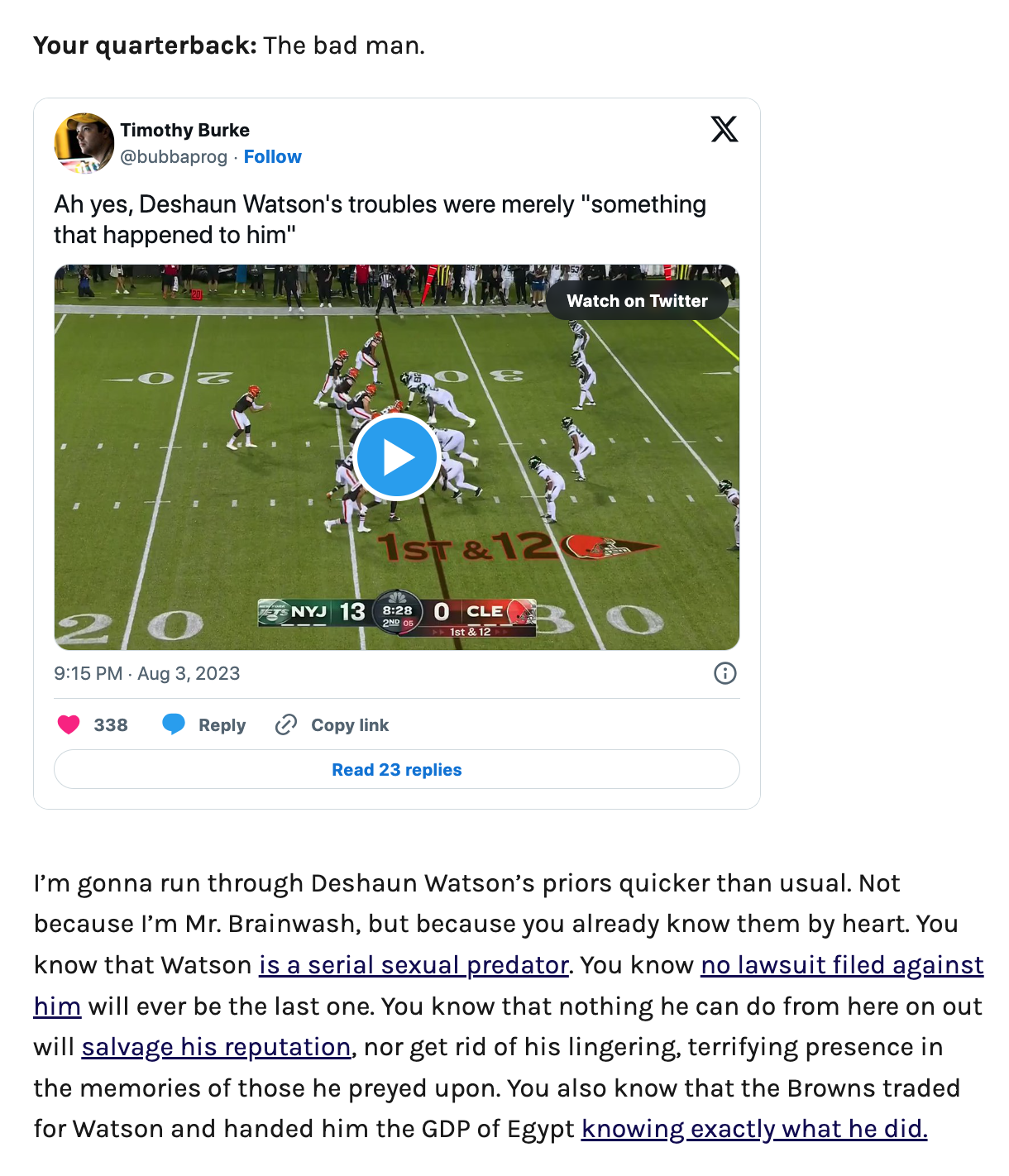Like the tweet with the heart icon
1009x1176 pixels.
click(x=69, y=725)
